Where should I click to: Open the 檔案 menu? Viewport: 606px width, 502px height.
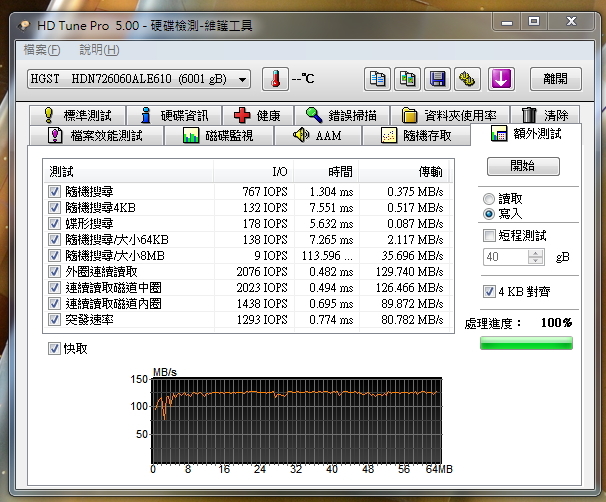point(41,50)
